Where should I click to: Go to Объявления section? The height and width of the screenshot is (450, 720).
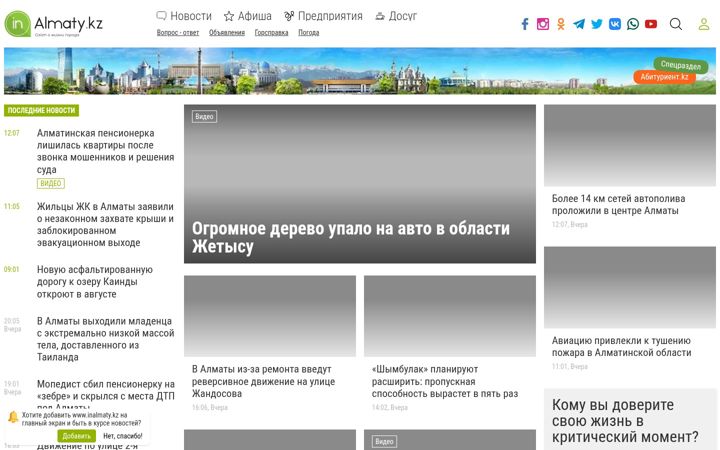tap(227, 33)
